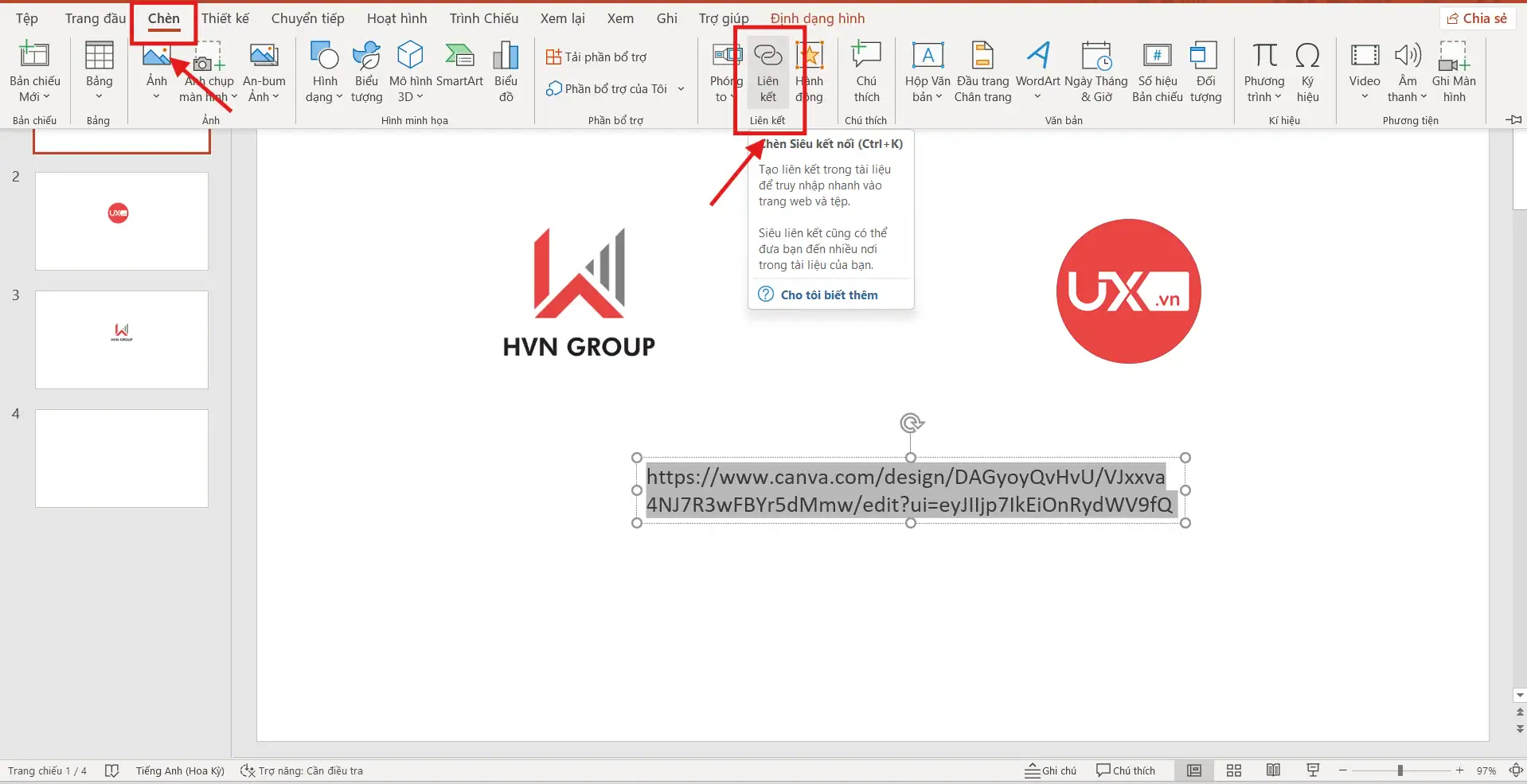Click the Chia sẻ button
This screenshot has height=784, width=1527.
point(1477,18)
